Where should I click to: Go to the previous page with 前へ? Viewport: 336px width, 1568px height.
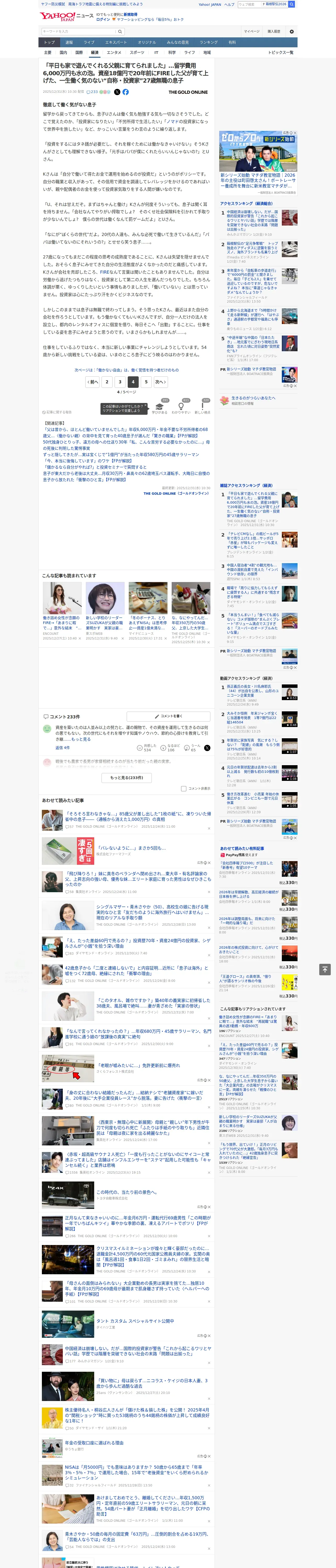pyautogui.click(x=93, y=382)
